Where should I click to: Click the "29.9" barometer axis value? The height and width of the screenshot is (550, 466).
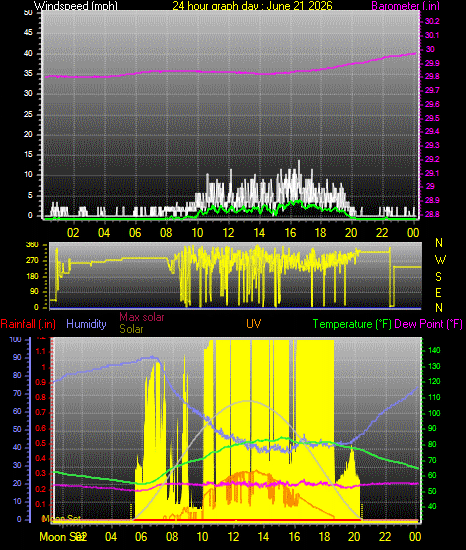(432, 63)
